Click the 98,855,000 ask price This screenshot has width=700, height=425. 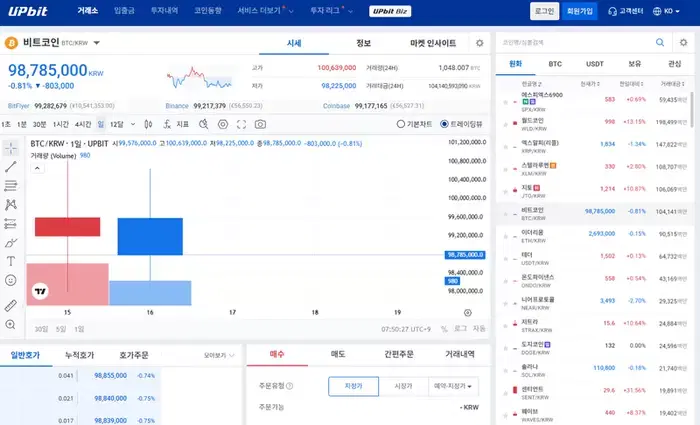110,376
